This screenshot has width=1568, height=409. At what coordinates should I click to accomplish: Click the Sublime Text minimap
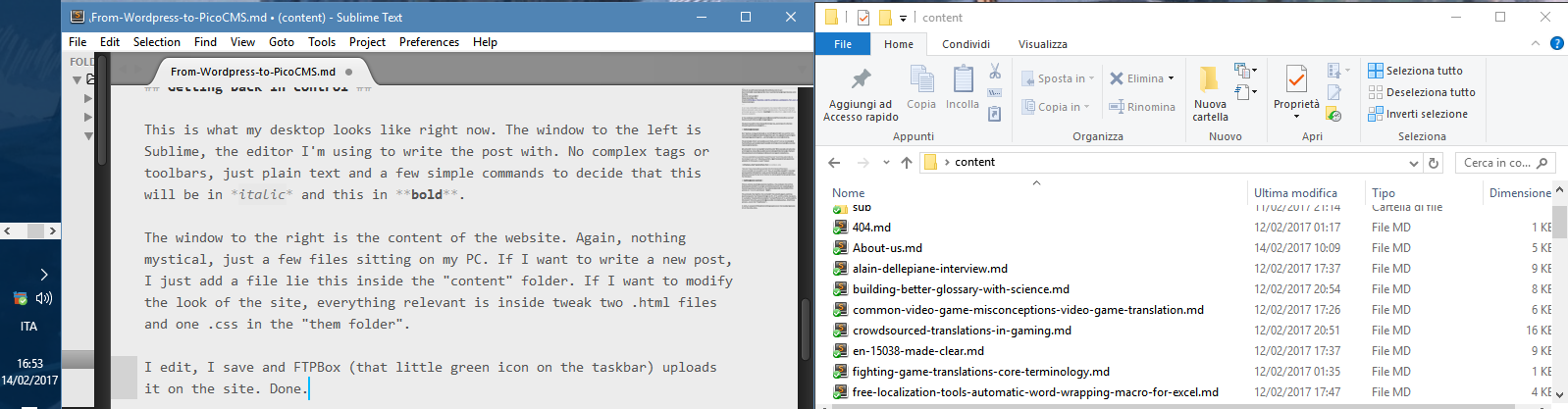click(768, 147)
